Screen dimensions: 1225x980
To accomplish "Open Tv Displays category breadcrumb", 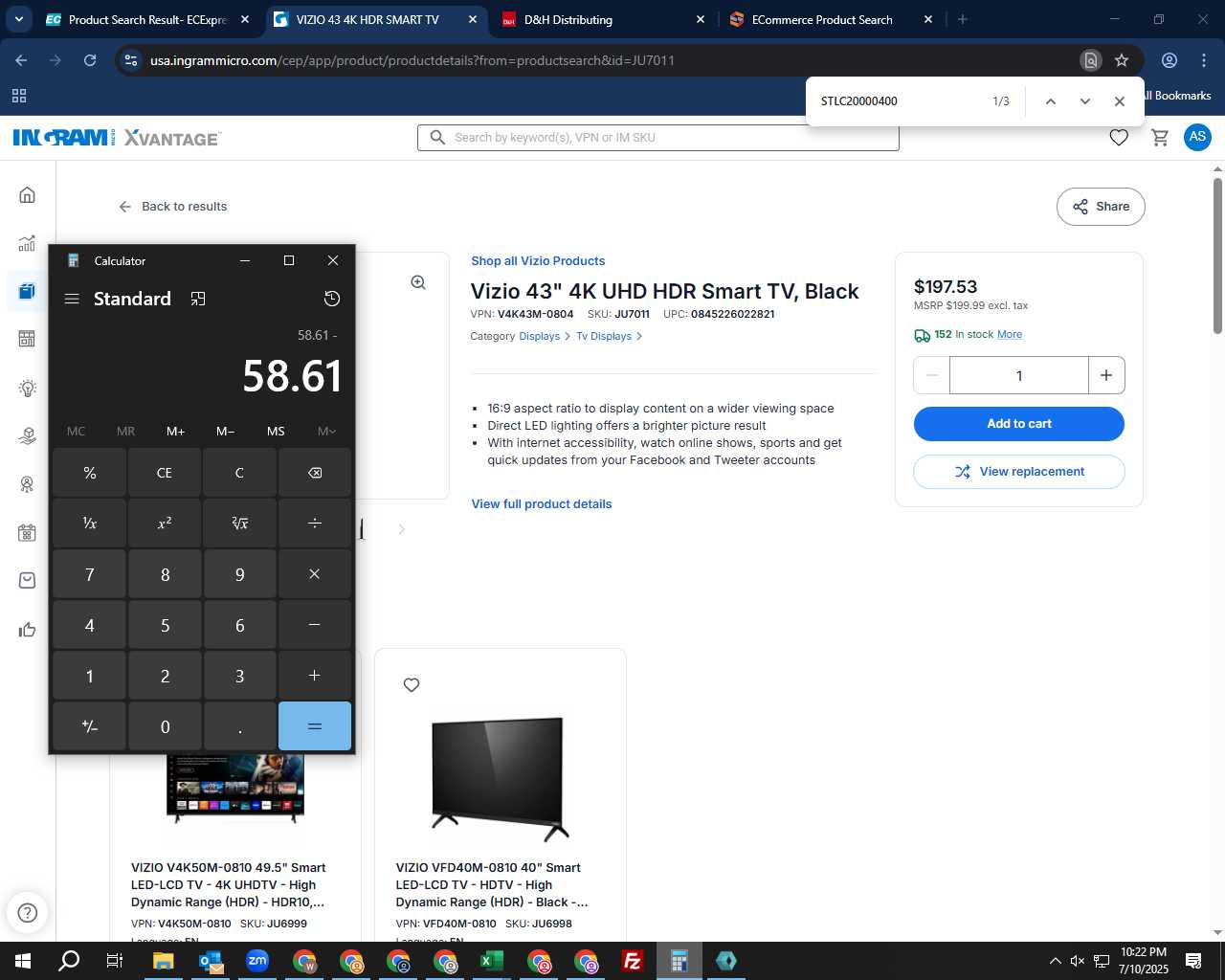I will [x=604, y=336].
